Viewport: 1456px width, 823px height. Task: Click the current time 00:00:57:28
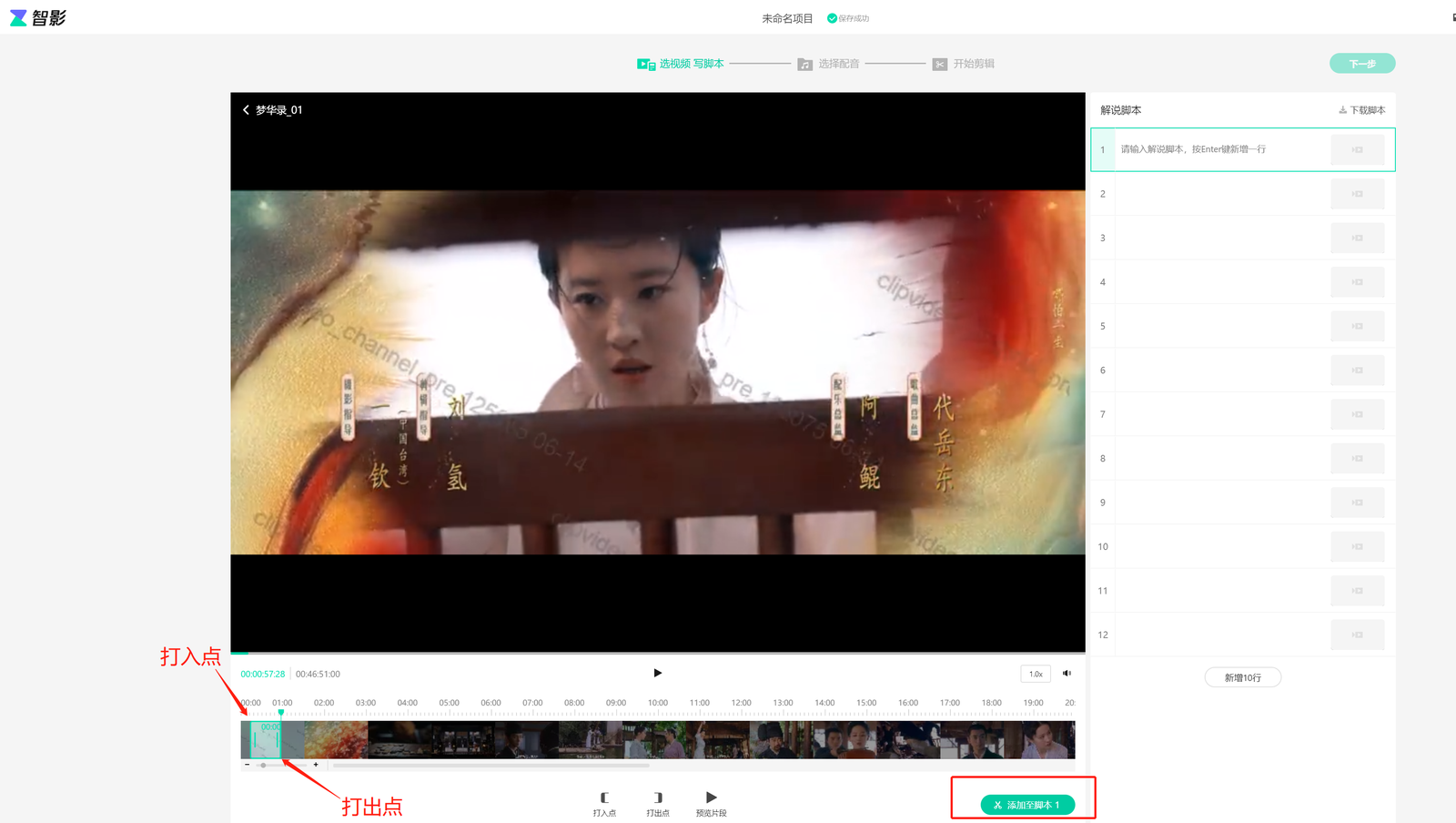[x=263, y=675]
